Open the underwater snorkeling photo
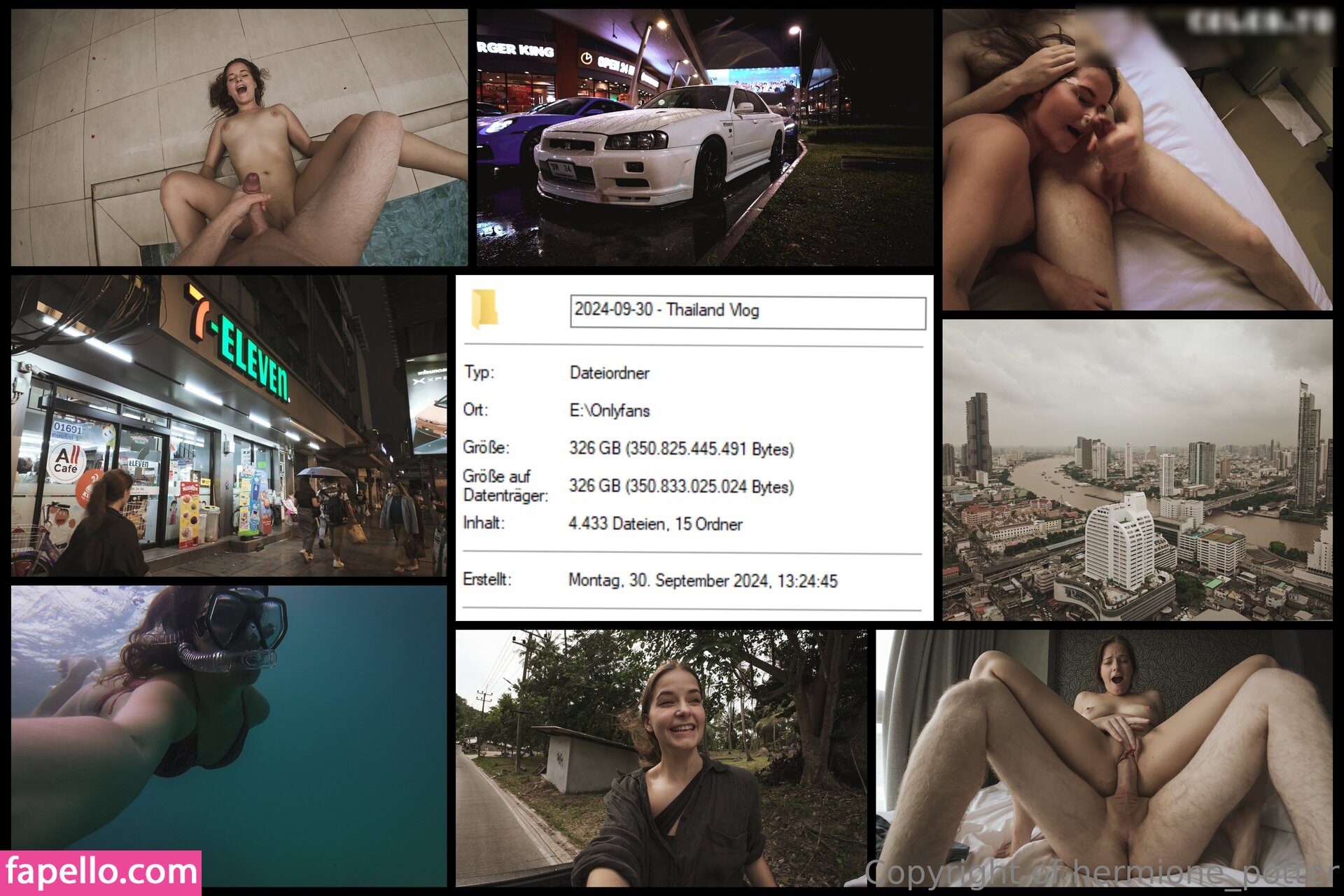The height and width of the screenshot is (896, 1344). [x=228, y=735]
